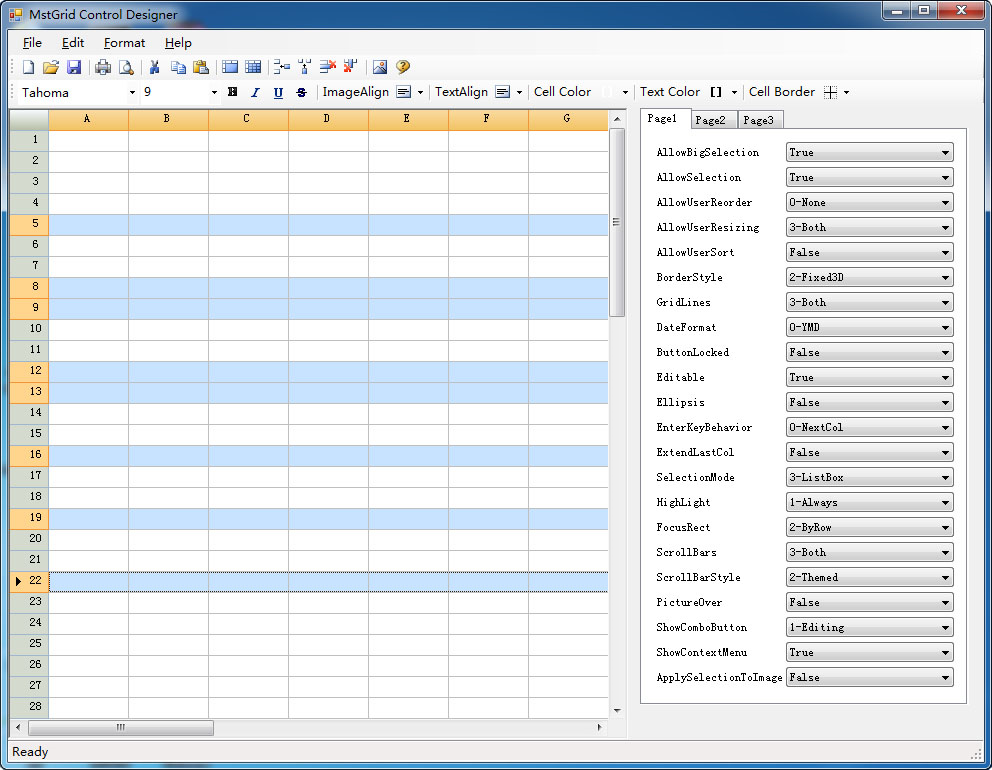Click the horizontal scrollbar thumb below the grid
This screenshot has width=992, height=770.
tap(120, 728)
